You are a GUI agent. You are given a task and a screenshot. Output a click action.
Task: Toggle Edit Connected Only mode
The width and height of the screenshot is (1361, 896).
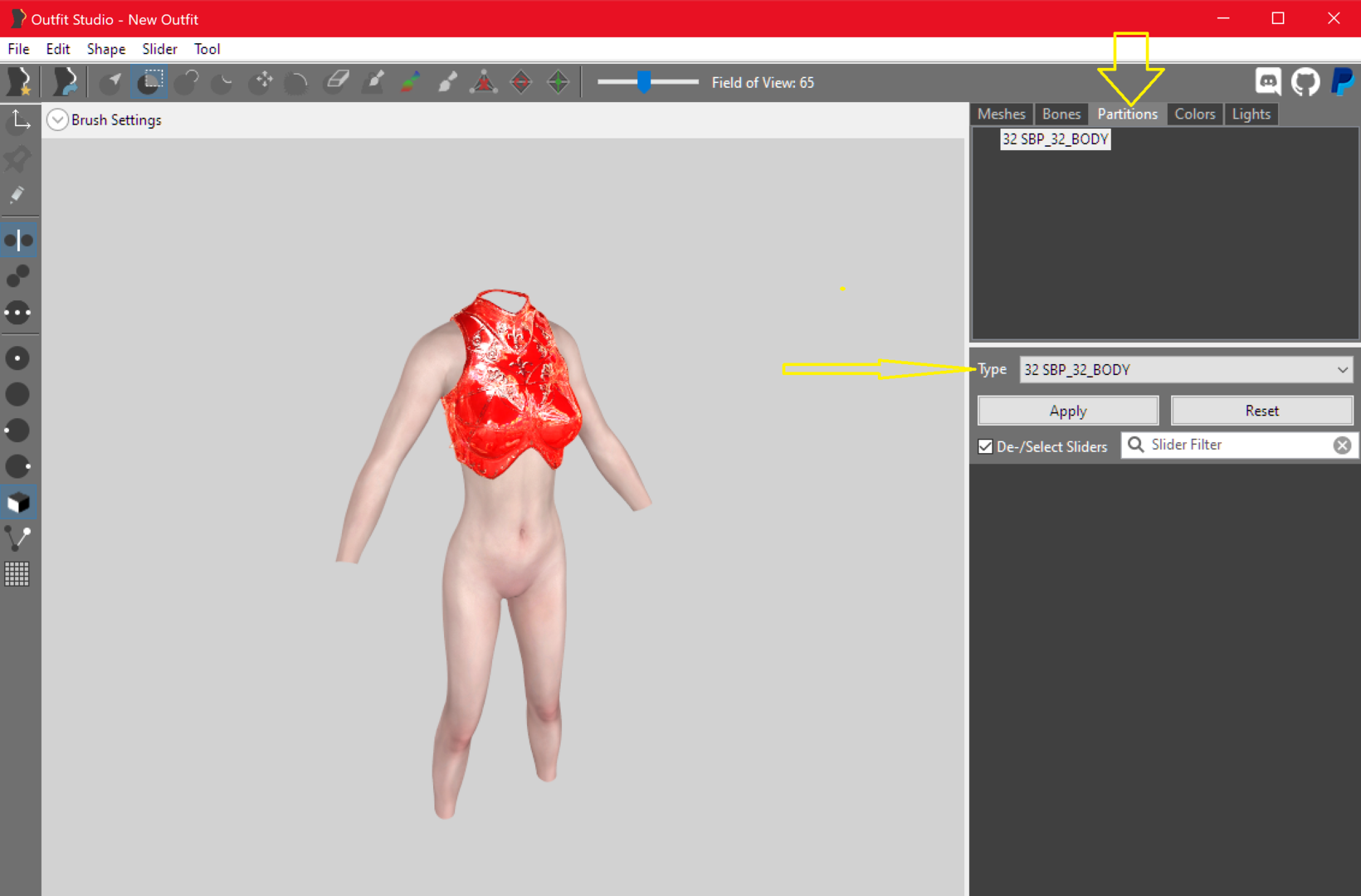(x=18, y=276)
